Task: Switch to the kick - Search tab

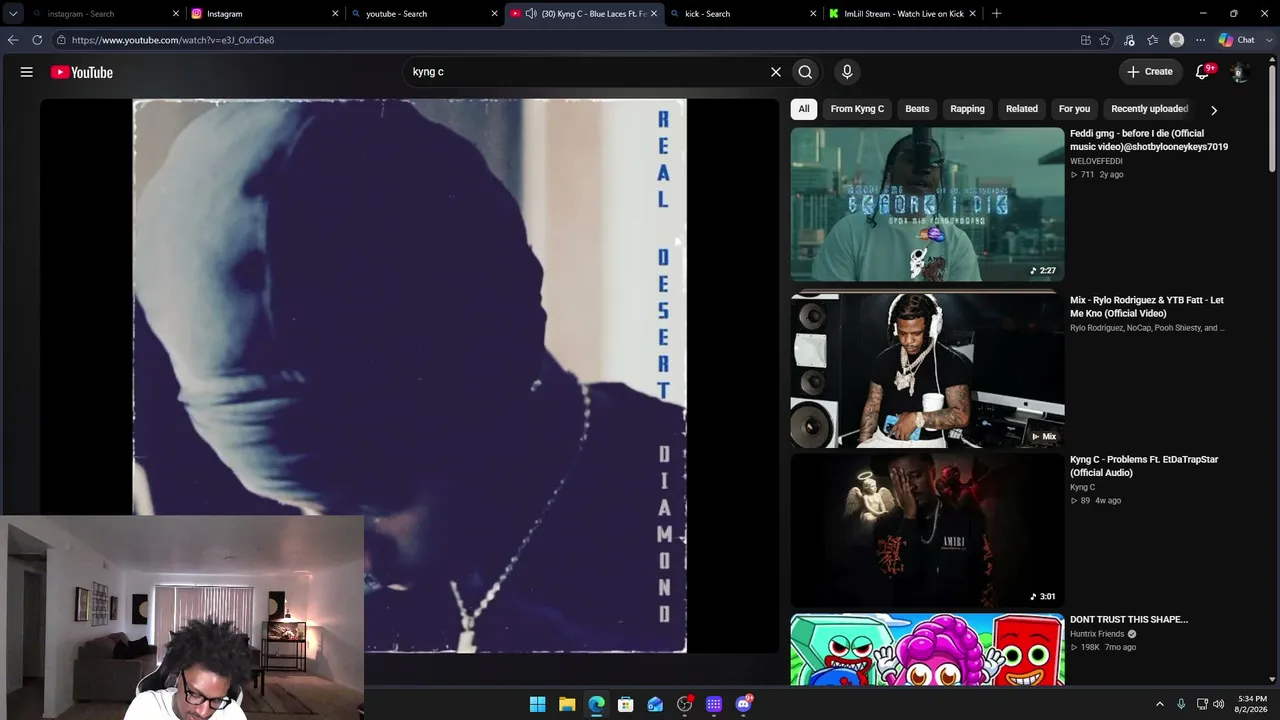Action: (x=742, y=14)
